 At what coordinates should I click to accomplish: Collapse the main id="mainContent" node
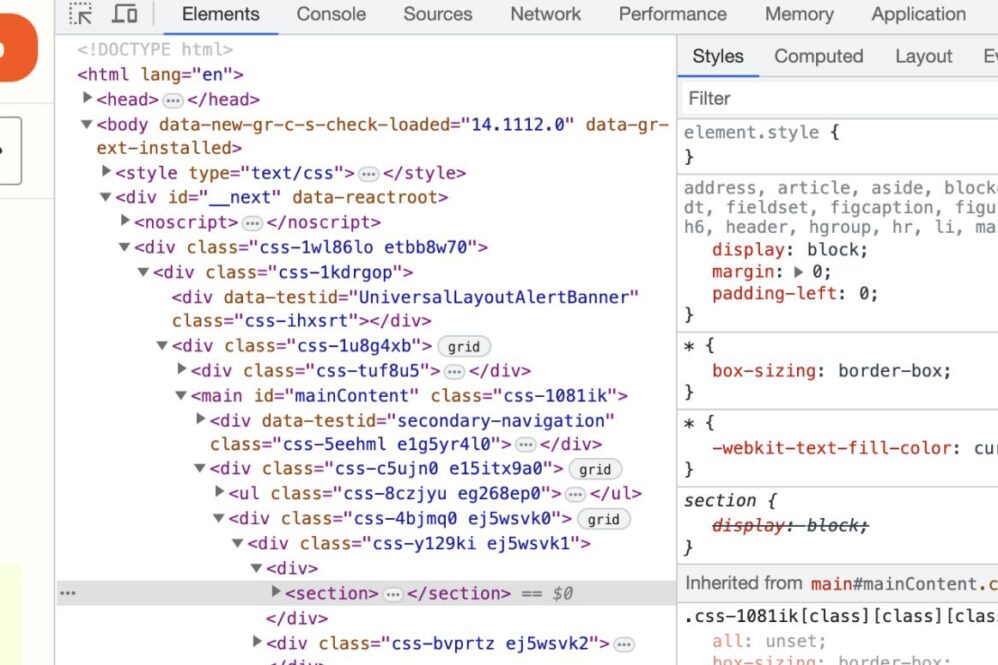(x=181, y=396)
